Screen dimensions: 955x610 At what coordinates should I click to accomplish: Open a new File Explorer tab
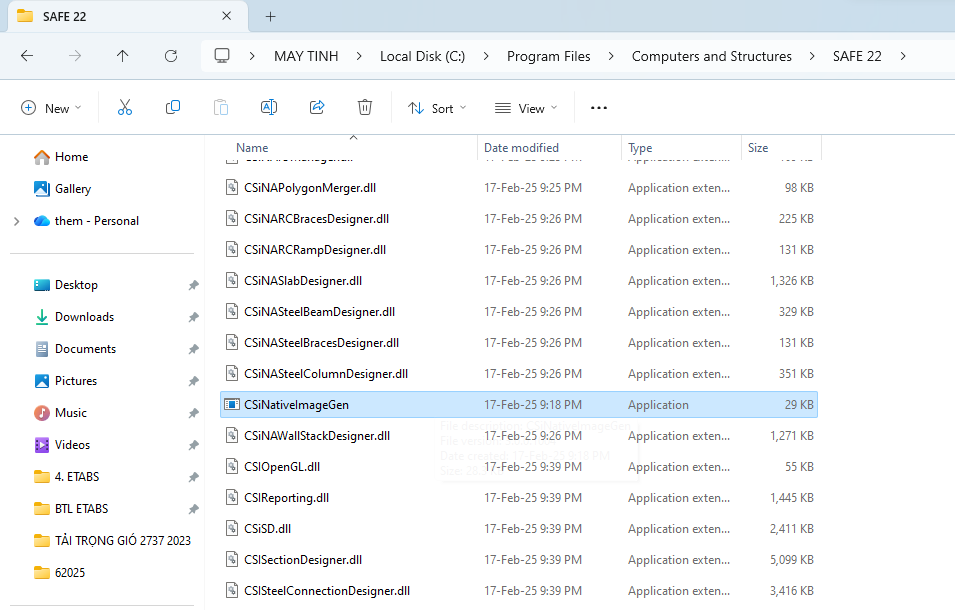click(270, 16)
